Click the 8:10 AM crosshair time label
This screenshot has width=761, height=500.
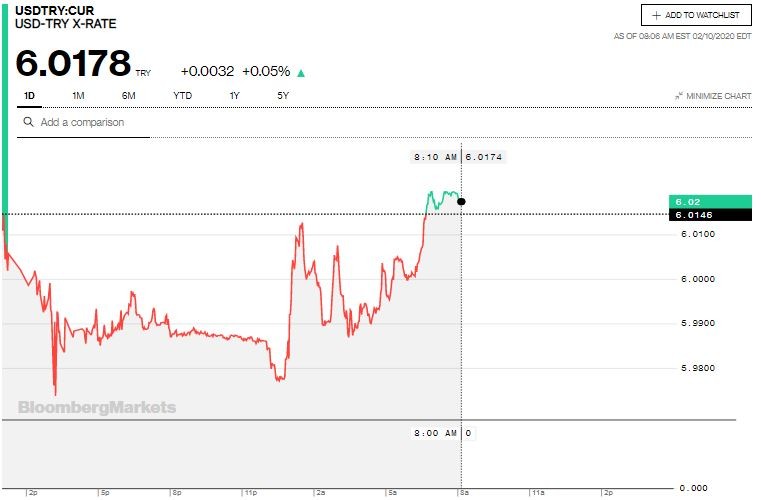coord(435,157)
